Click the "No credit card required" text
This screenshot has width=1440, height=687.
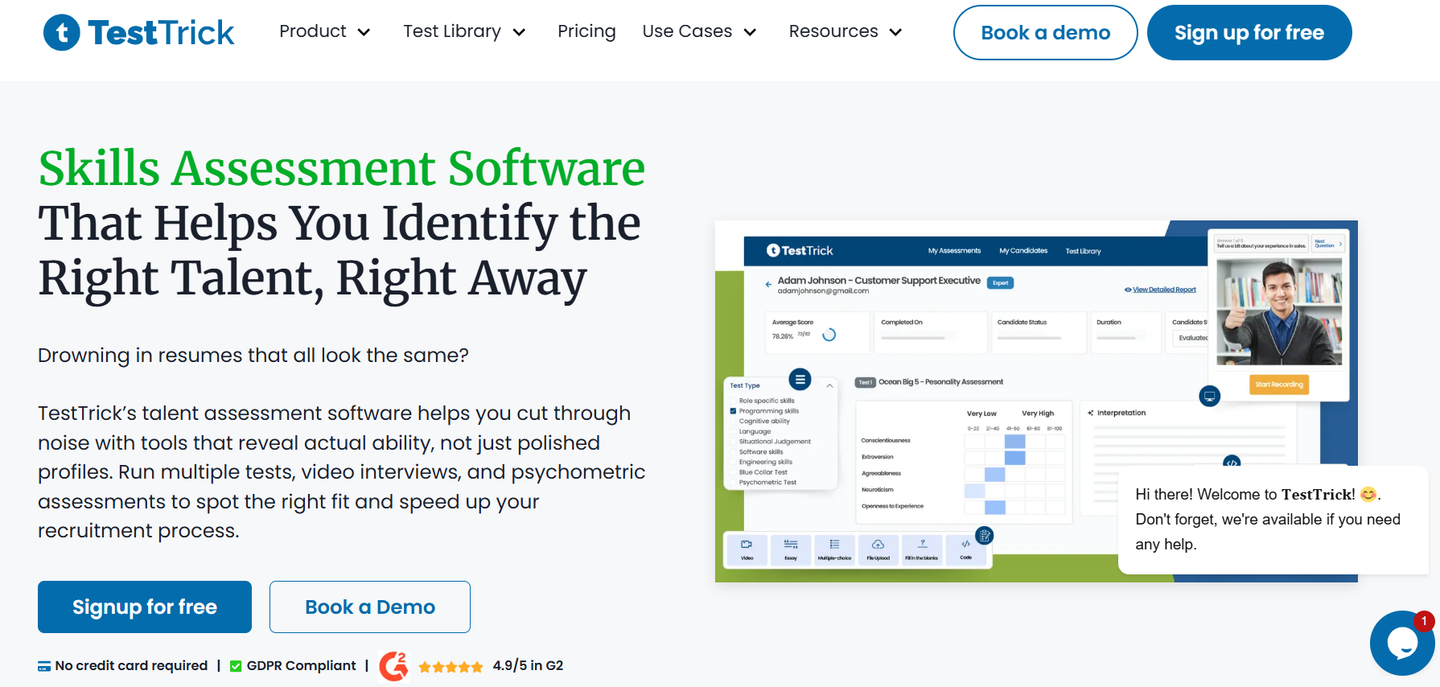[x=131, y=666]
